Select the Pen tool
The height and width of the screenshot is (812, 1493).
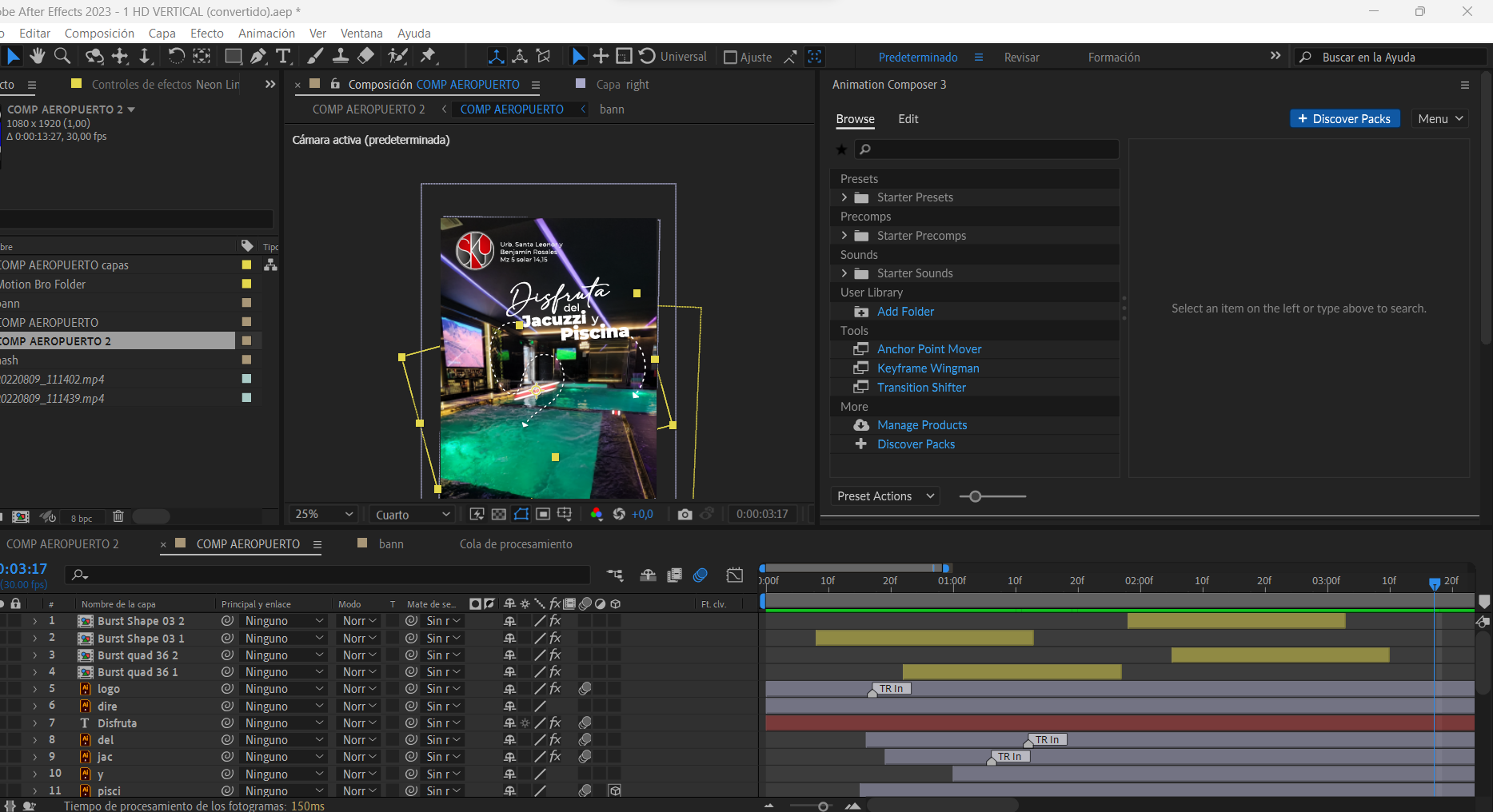coord(258,56)
